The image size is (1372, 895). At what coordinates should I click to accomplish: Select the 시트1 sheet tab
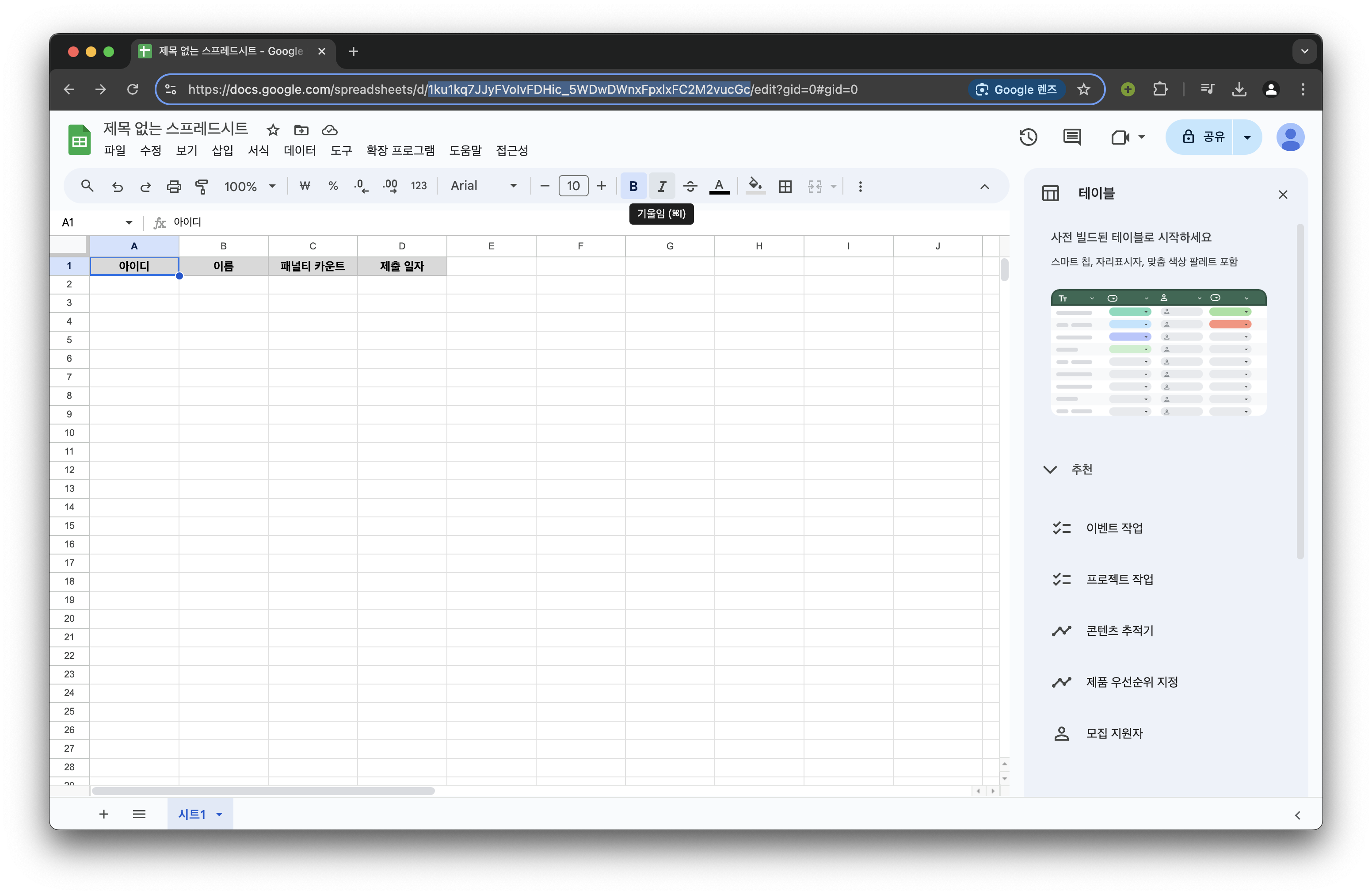click(x=192, y=814)
